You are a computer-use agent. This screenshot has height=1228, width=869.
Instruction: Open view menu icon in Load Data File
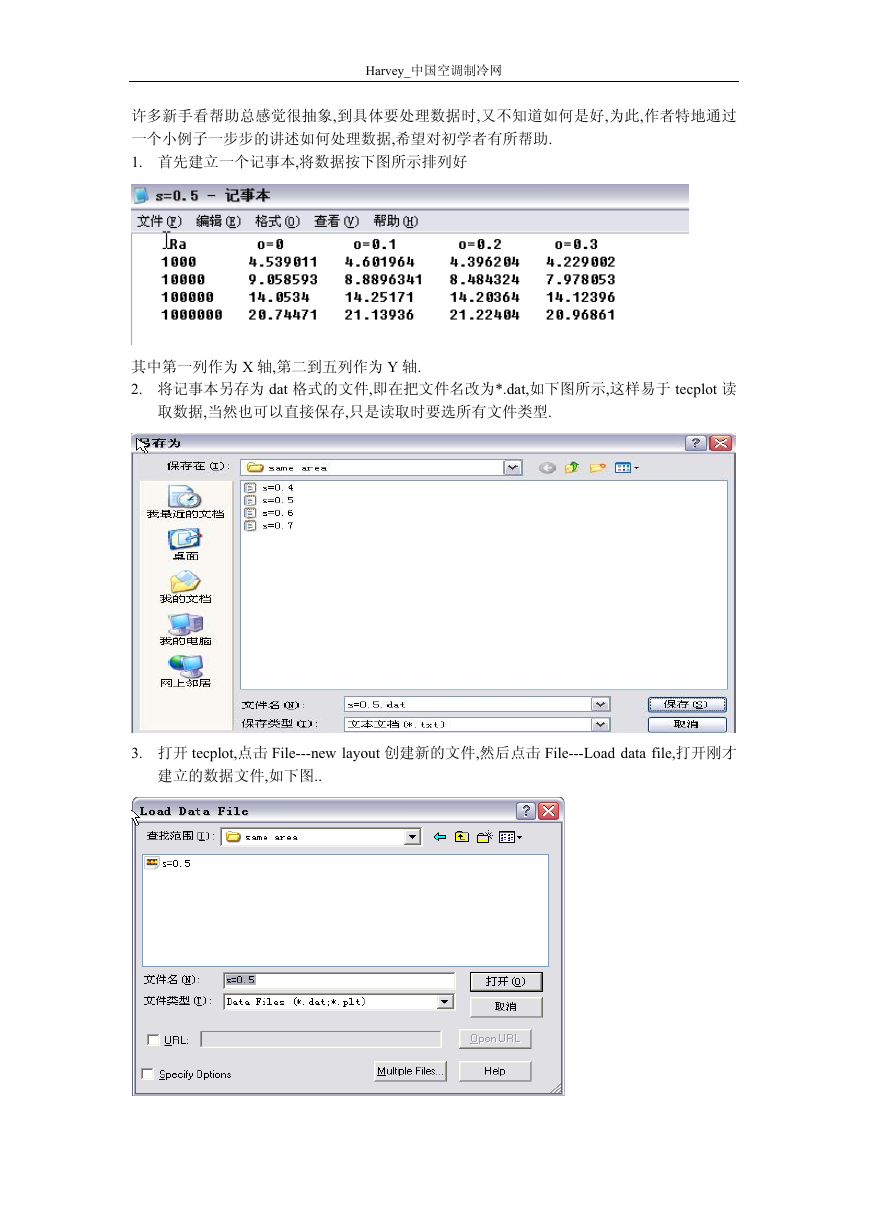(511, 837)
